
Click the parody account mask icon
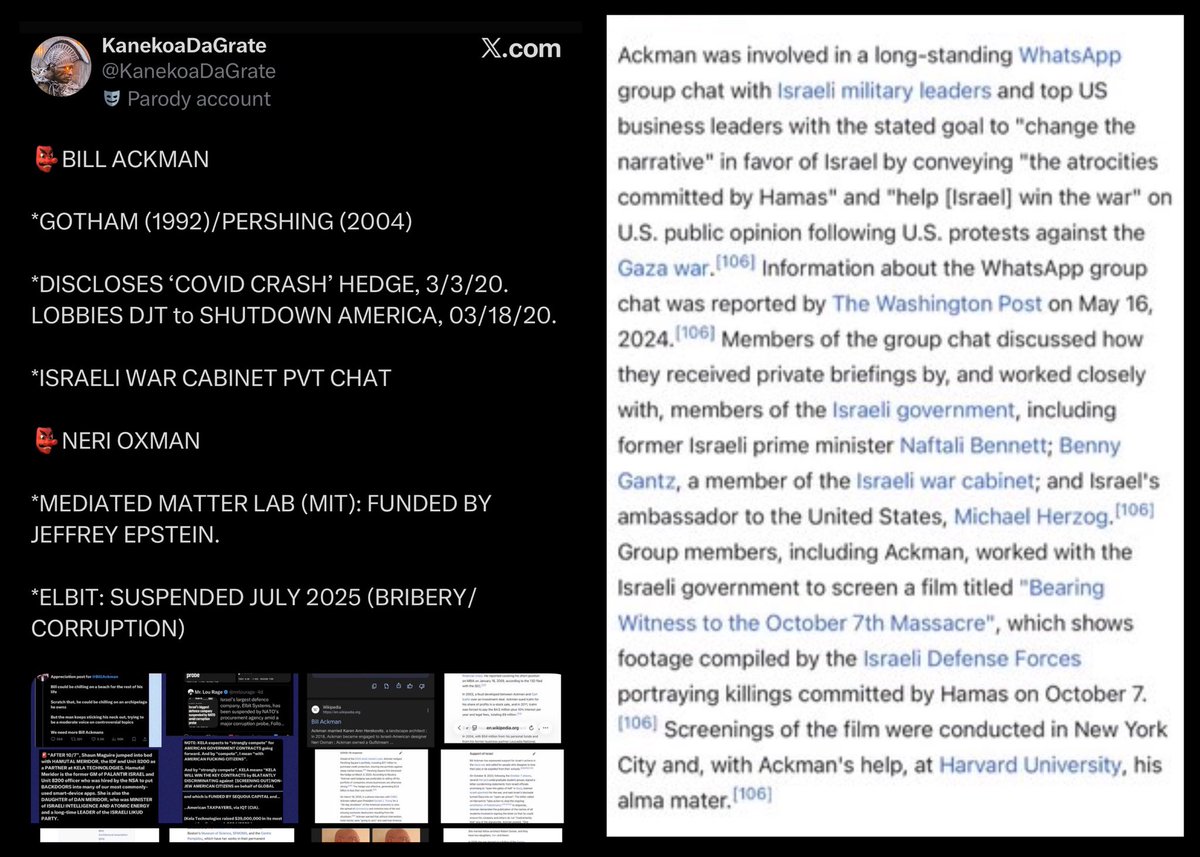111,99
